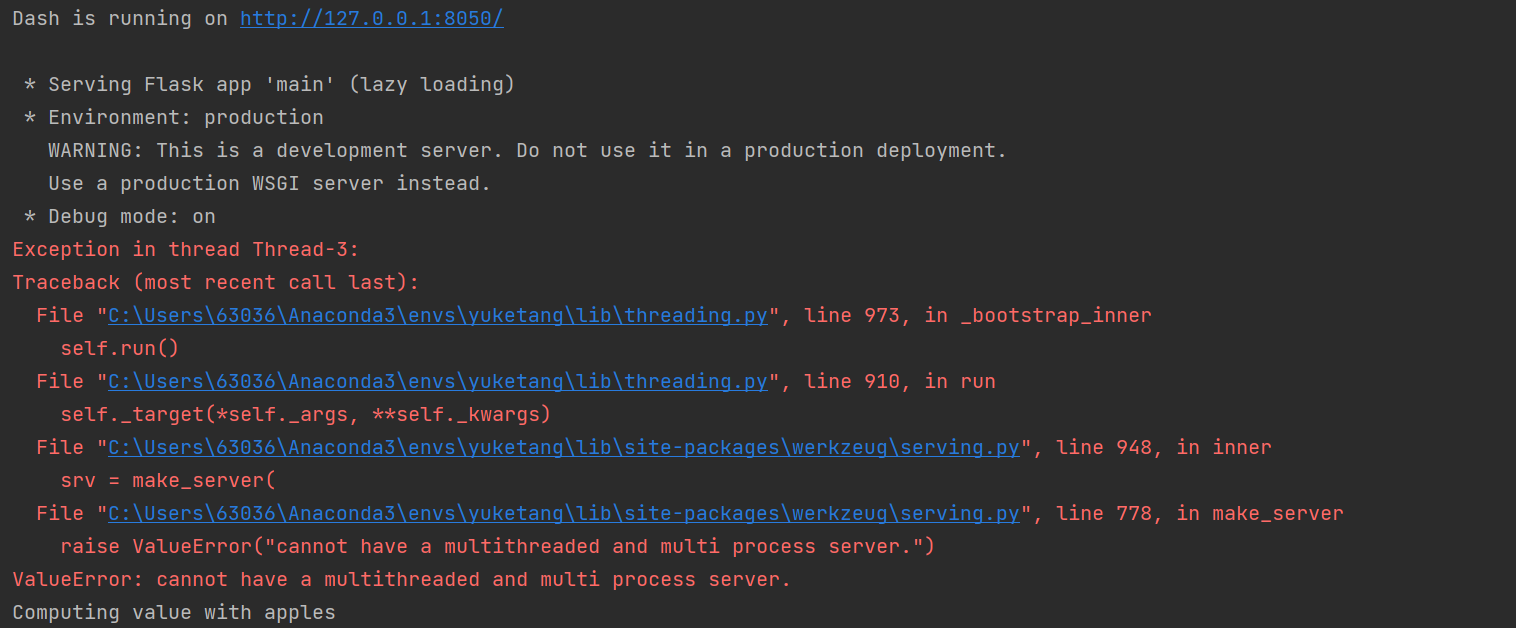1516x628 pixels.
Task: Click the 'WARNING: This is a development server' line
Action: pyautogui.click(x=527, y=151)
